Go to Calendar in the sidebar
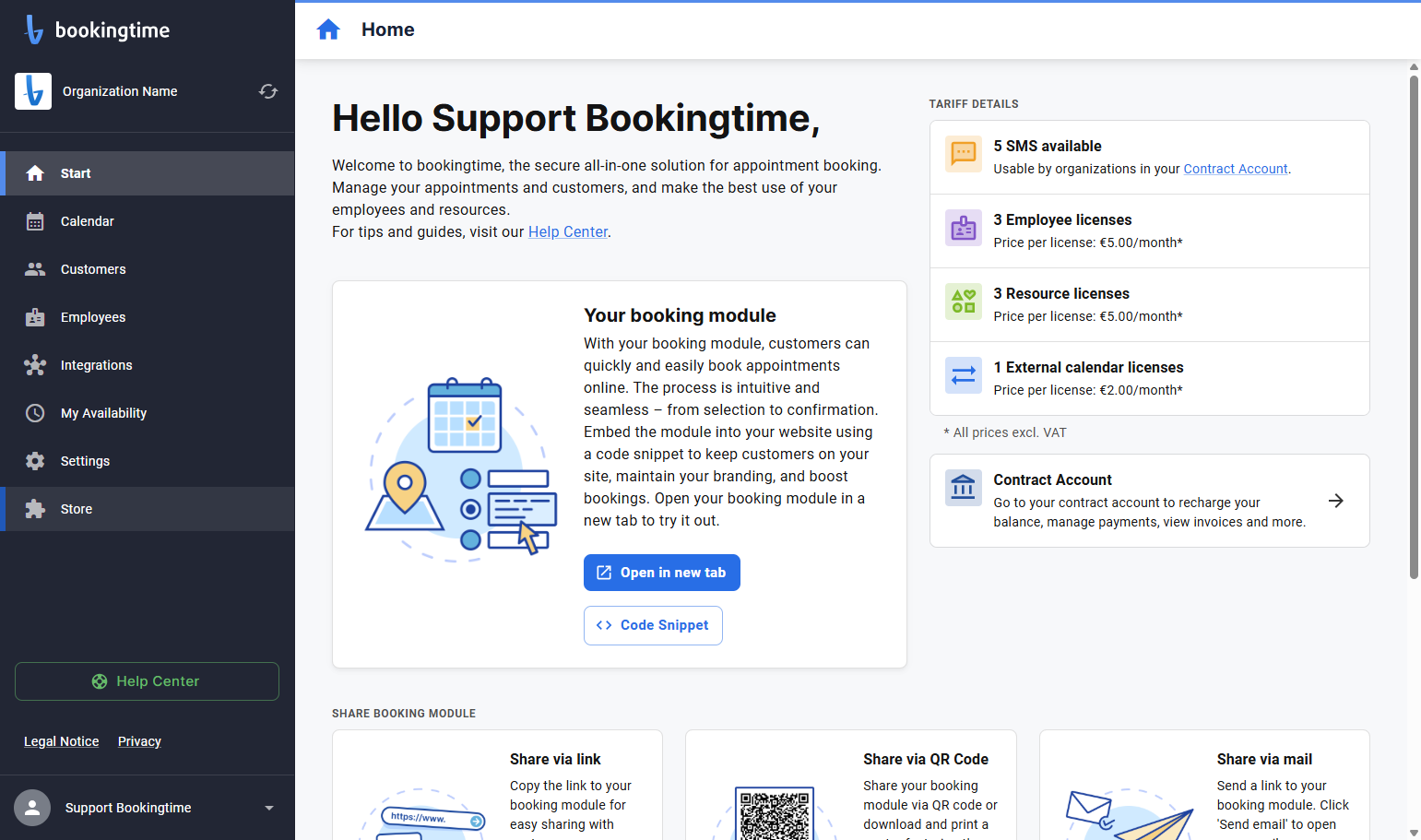1421x840 pixels. point(148,221)
